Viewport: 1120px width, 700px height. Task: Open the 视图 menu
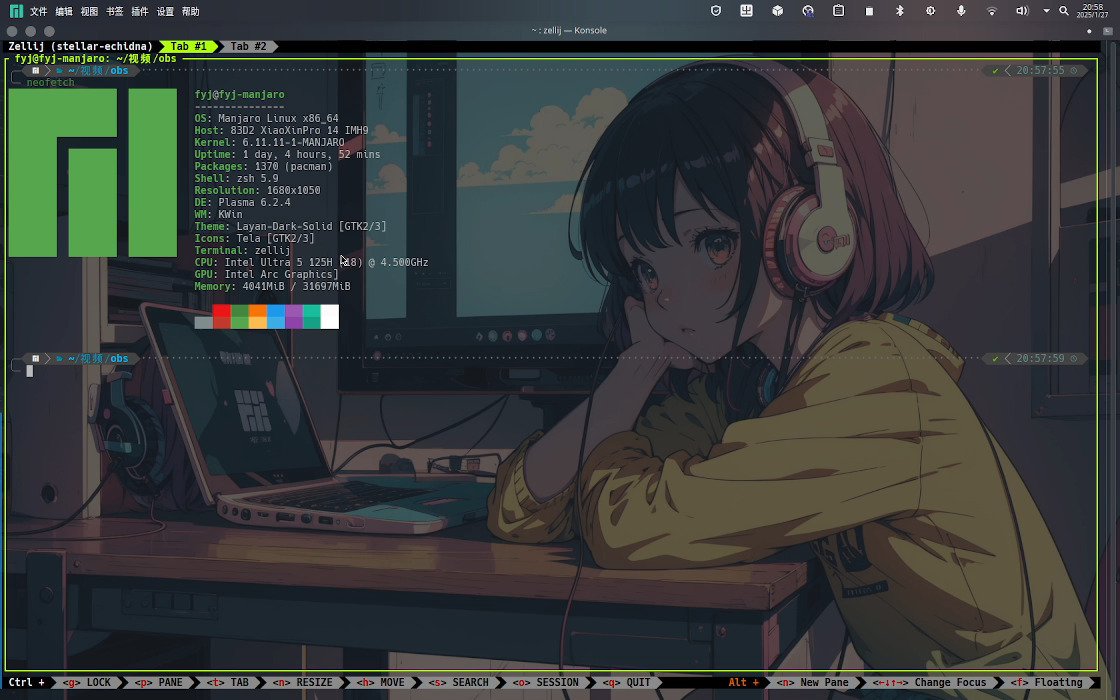point(89,11)
